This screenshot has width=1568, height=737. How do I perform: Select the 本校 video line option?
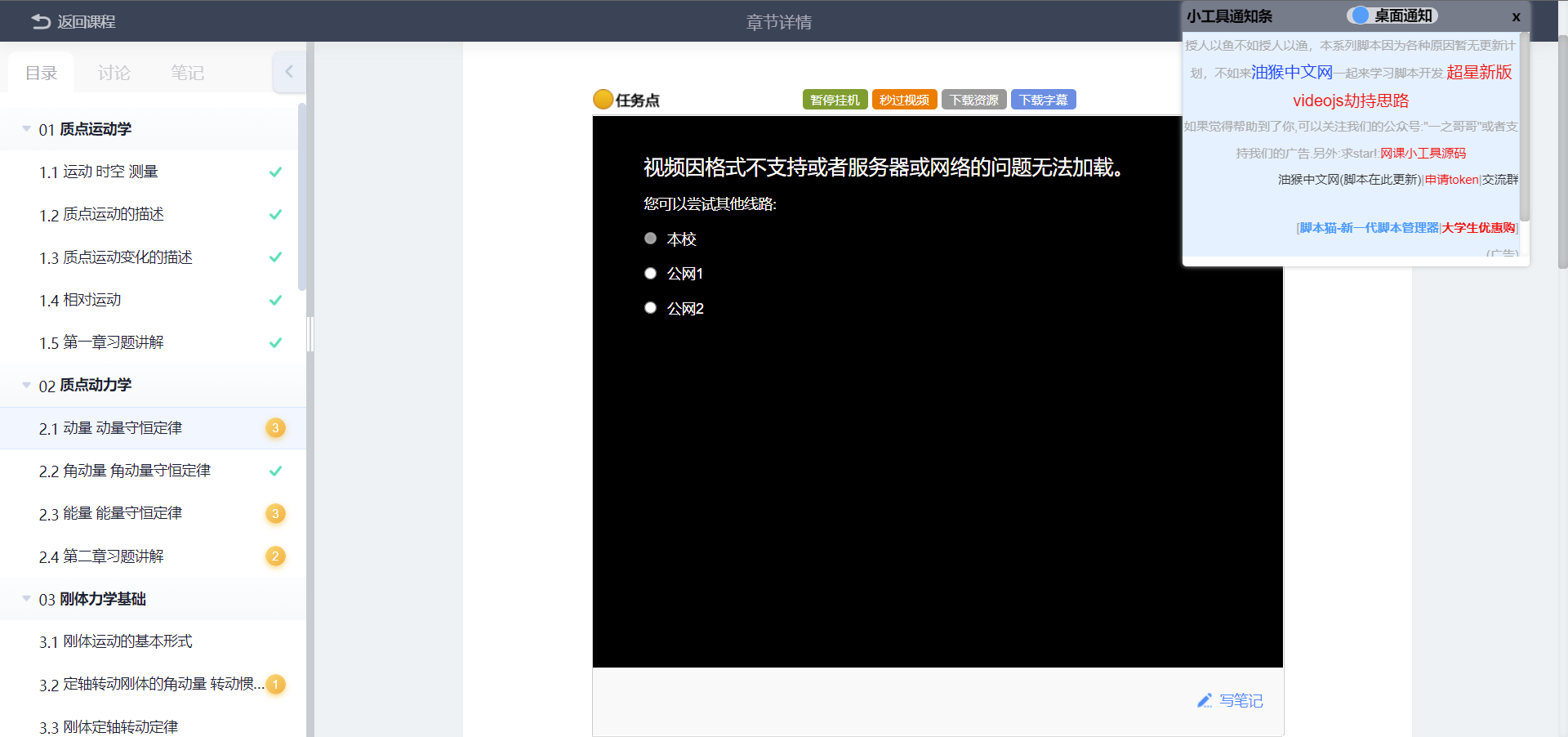[x=650, y=239]
